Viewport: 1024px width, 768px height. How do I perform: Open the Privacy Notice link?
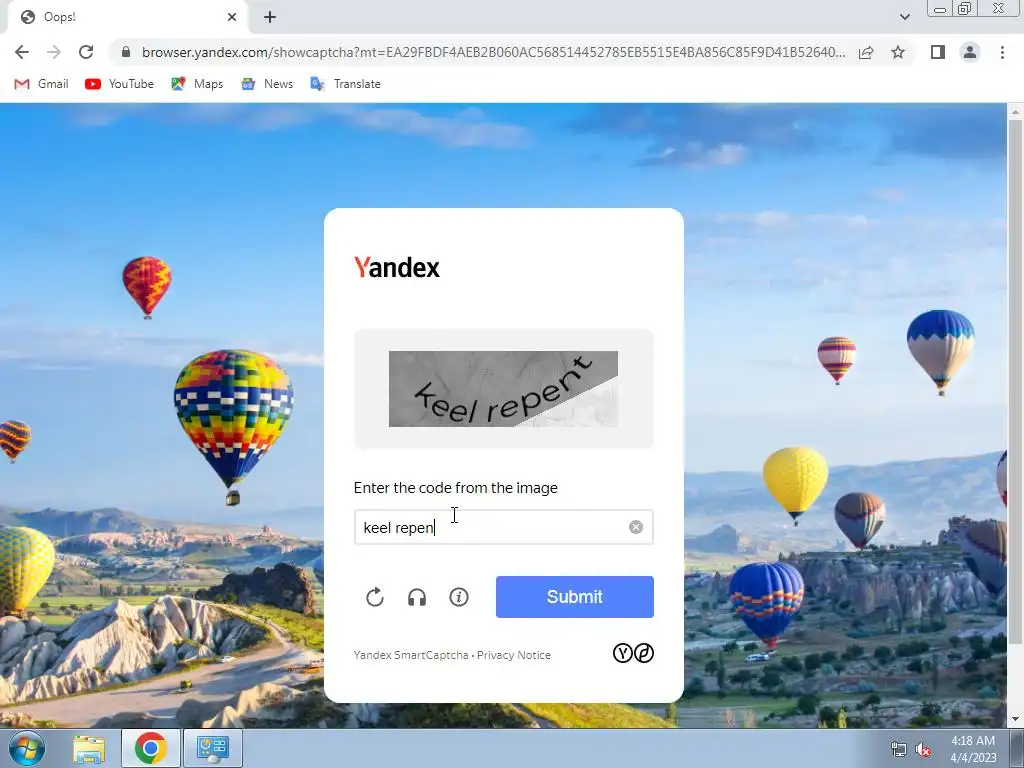(514, 655)
